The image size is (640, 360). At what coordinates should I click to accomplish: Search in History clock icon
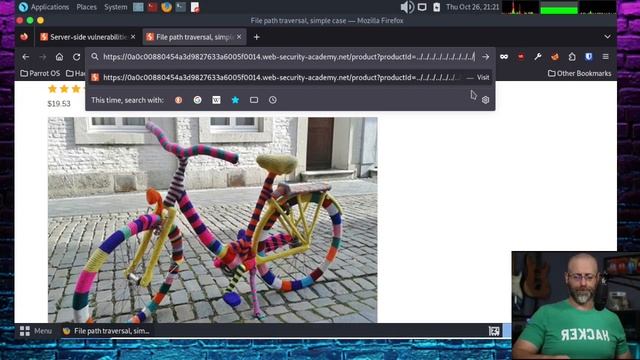273,100
